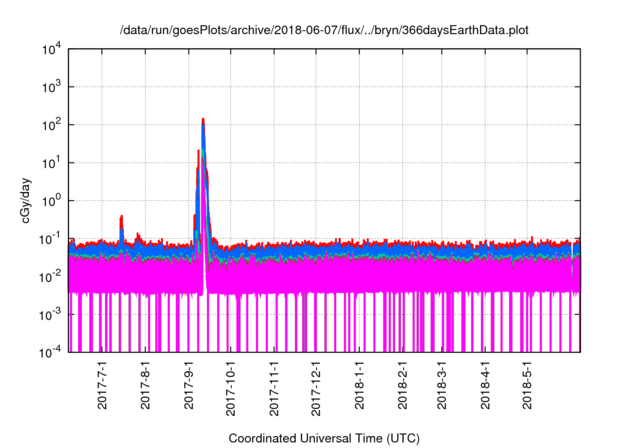The width and height of the screenshot is (640, 448).
Task: Select the cGy/day y-axis label
Action: [x=26, y=200]
